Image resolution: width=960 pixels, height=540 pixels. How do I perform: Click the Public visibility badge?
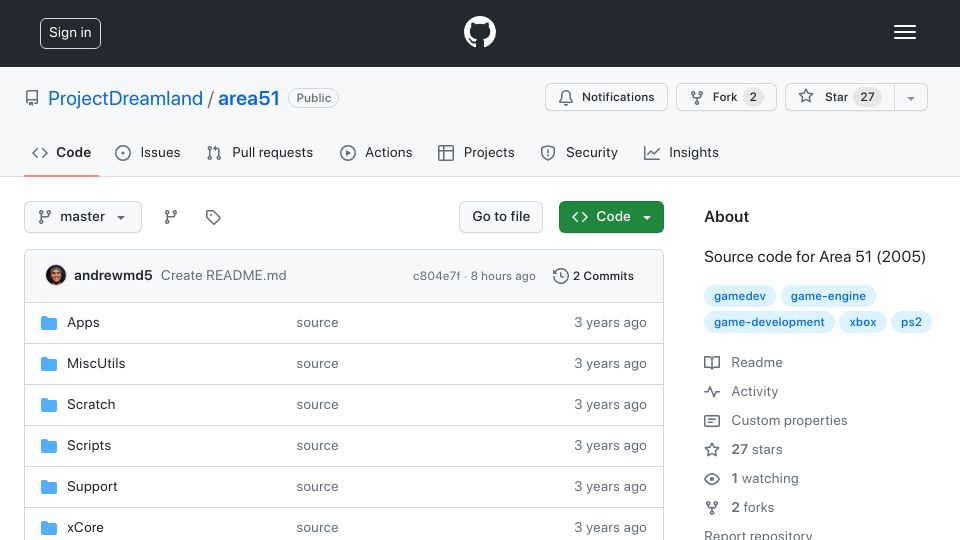tap(313, 98)
